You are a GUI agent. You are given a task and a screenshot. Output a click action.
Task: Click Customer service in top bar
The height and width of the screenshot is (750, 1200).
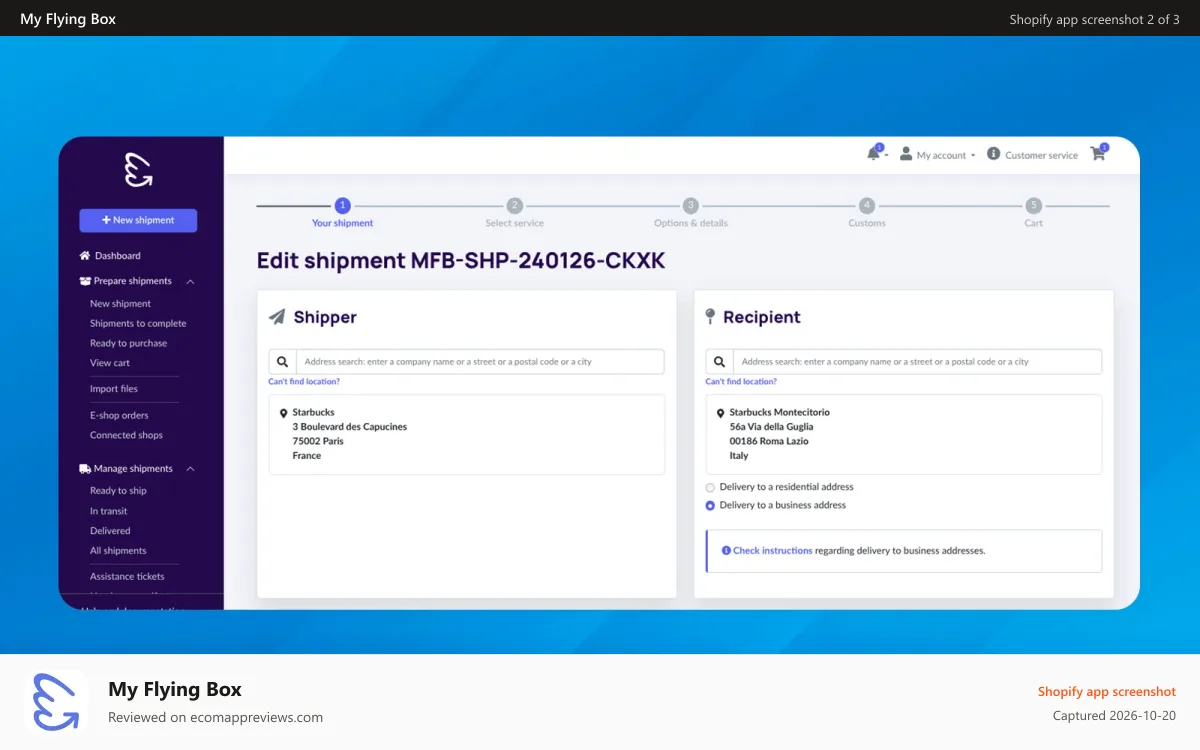point(1041,155)
